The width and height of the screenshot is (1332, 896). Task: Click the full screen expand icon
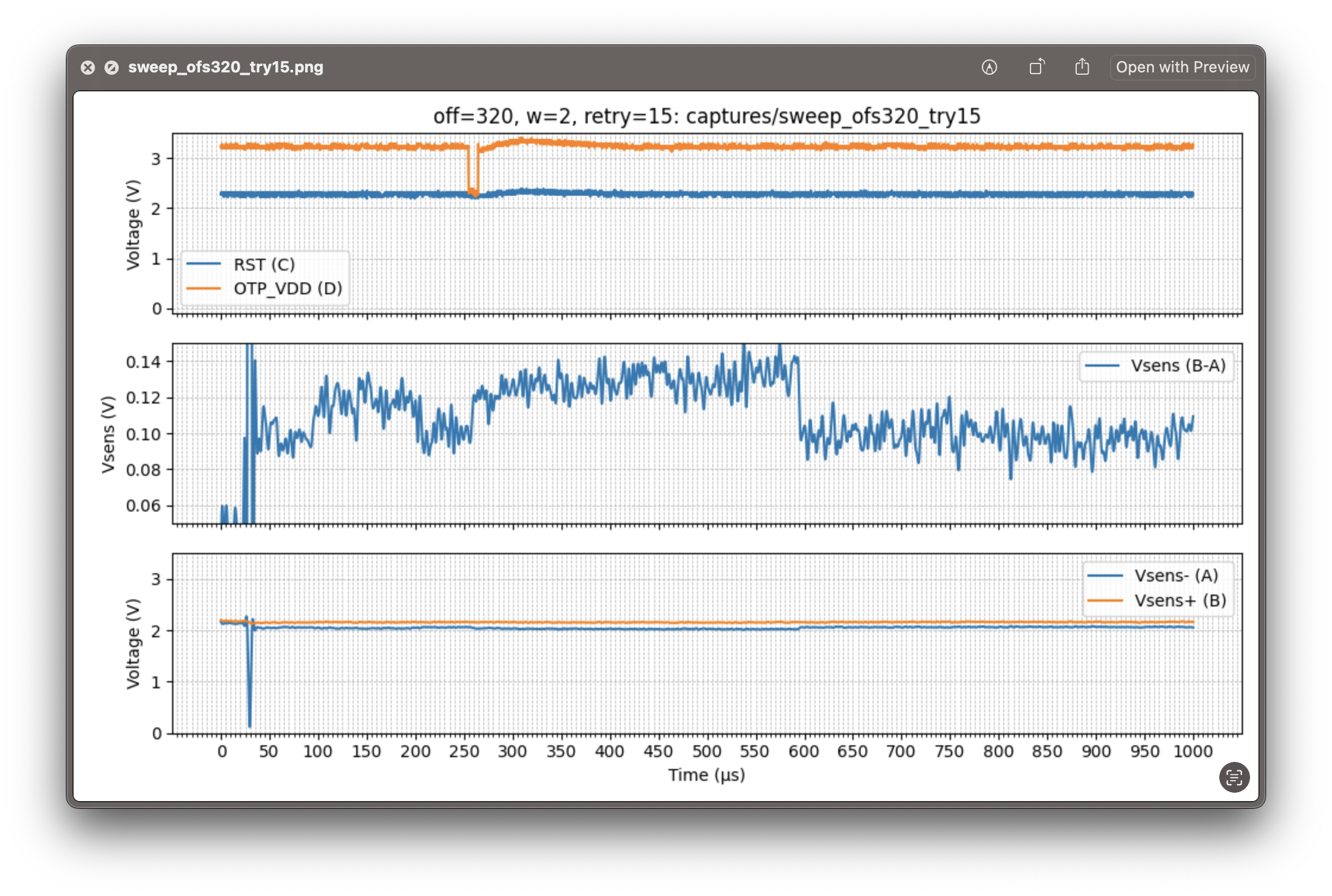(112, 68)
